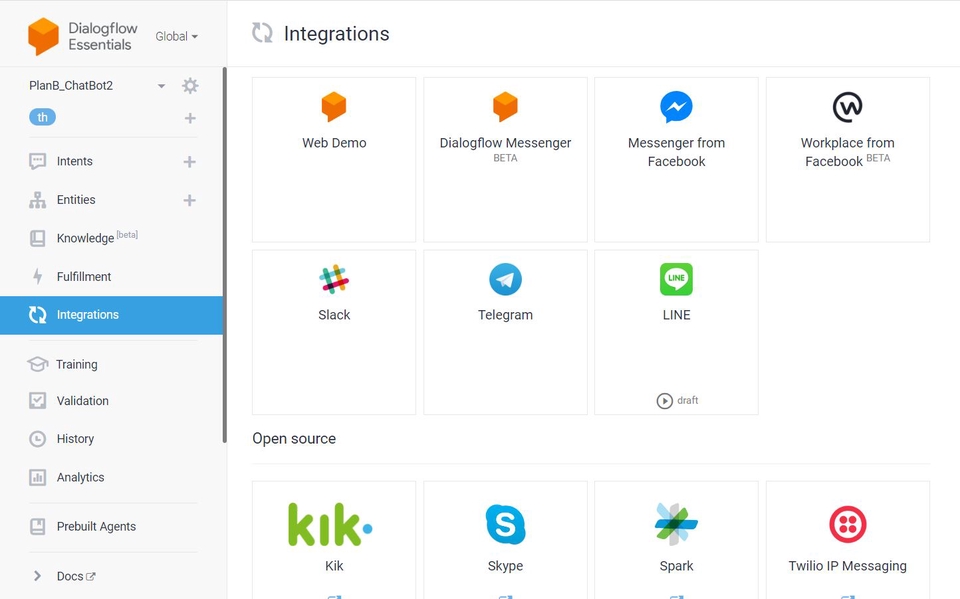This screenshot has width=960, height=599.
Task: Open Messenger from Facebook integration
Action: pos(677,160)
